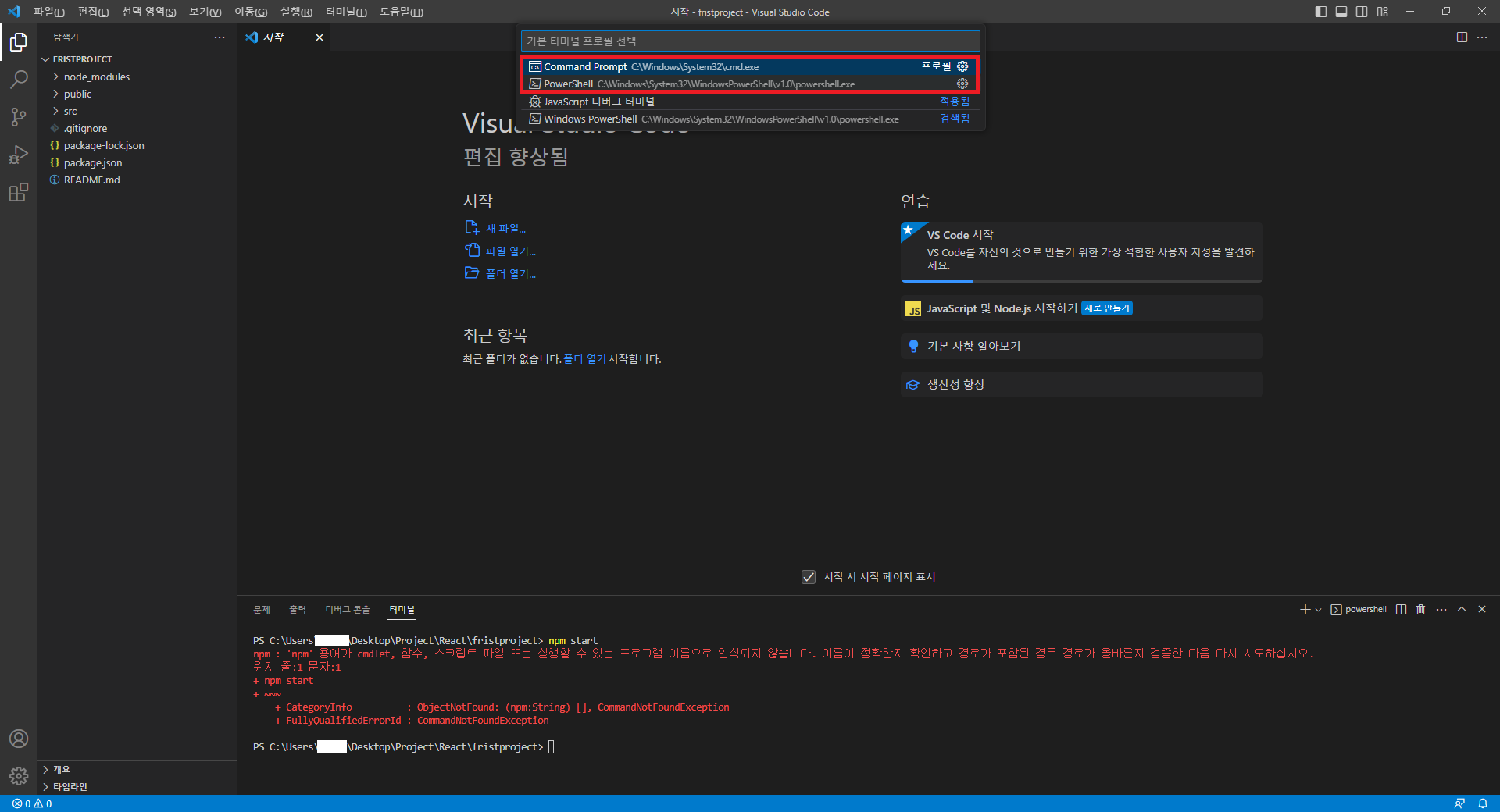Screen dimensions: 1500x812
Task: Open the VS Code 시작 walkthrough
Action: pos(1082,251)
